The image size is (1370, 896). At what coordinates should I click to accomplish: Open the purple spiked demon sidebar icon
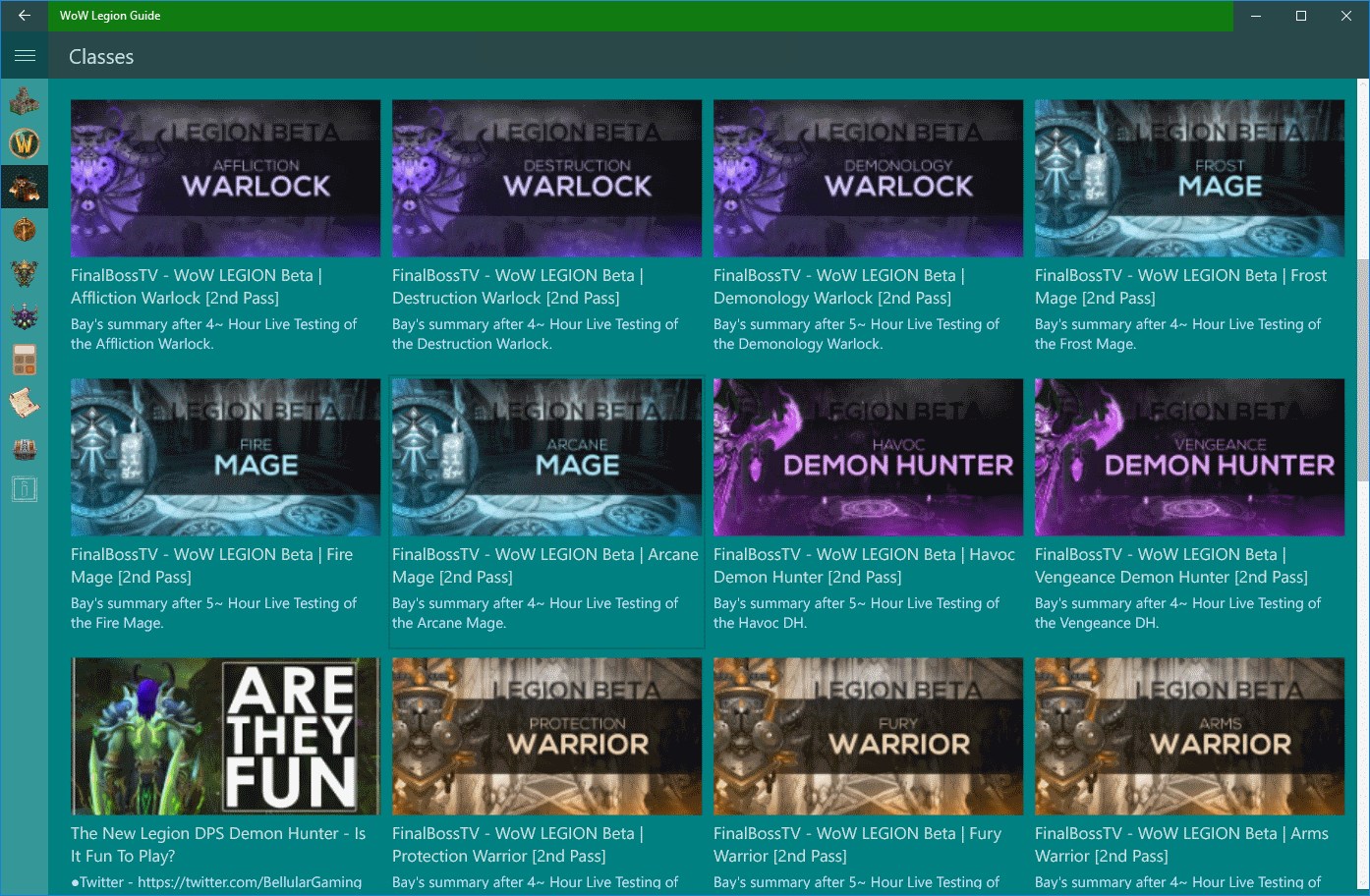tap(25, 316)
